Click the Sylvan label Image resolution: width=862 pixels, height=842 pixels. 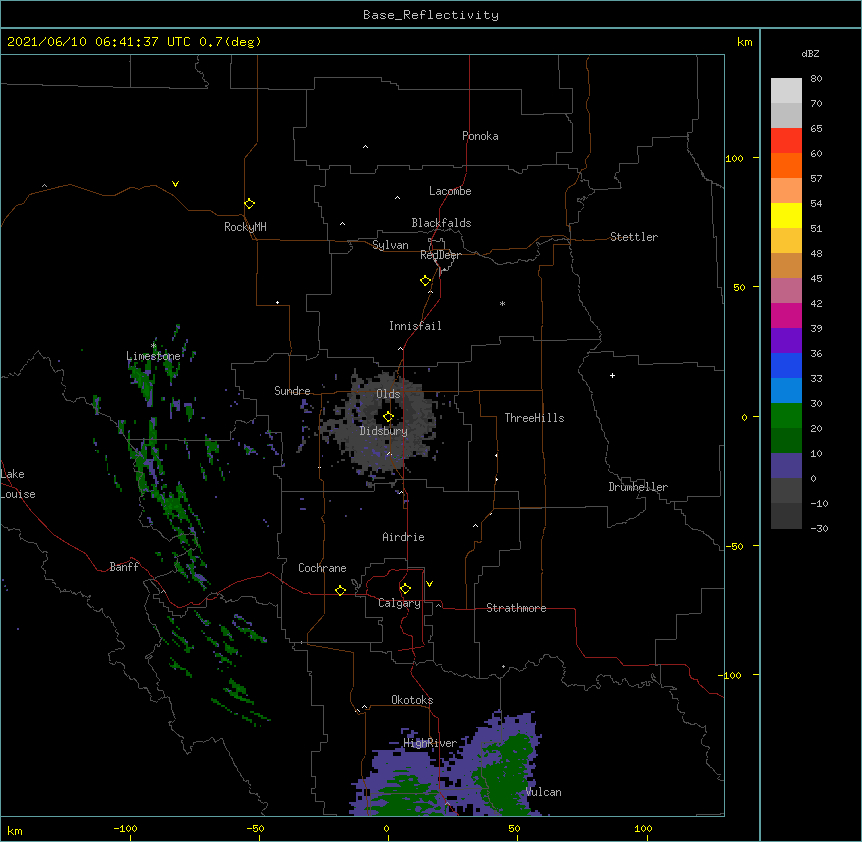pos(390,245)
